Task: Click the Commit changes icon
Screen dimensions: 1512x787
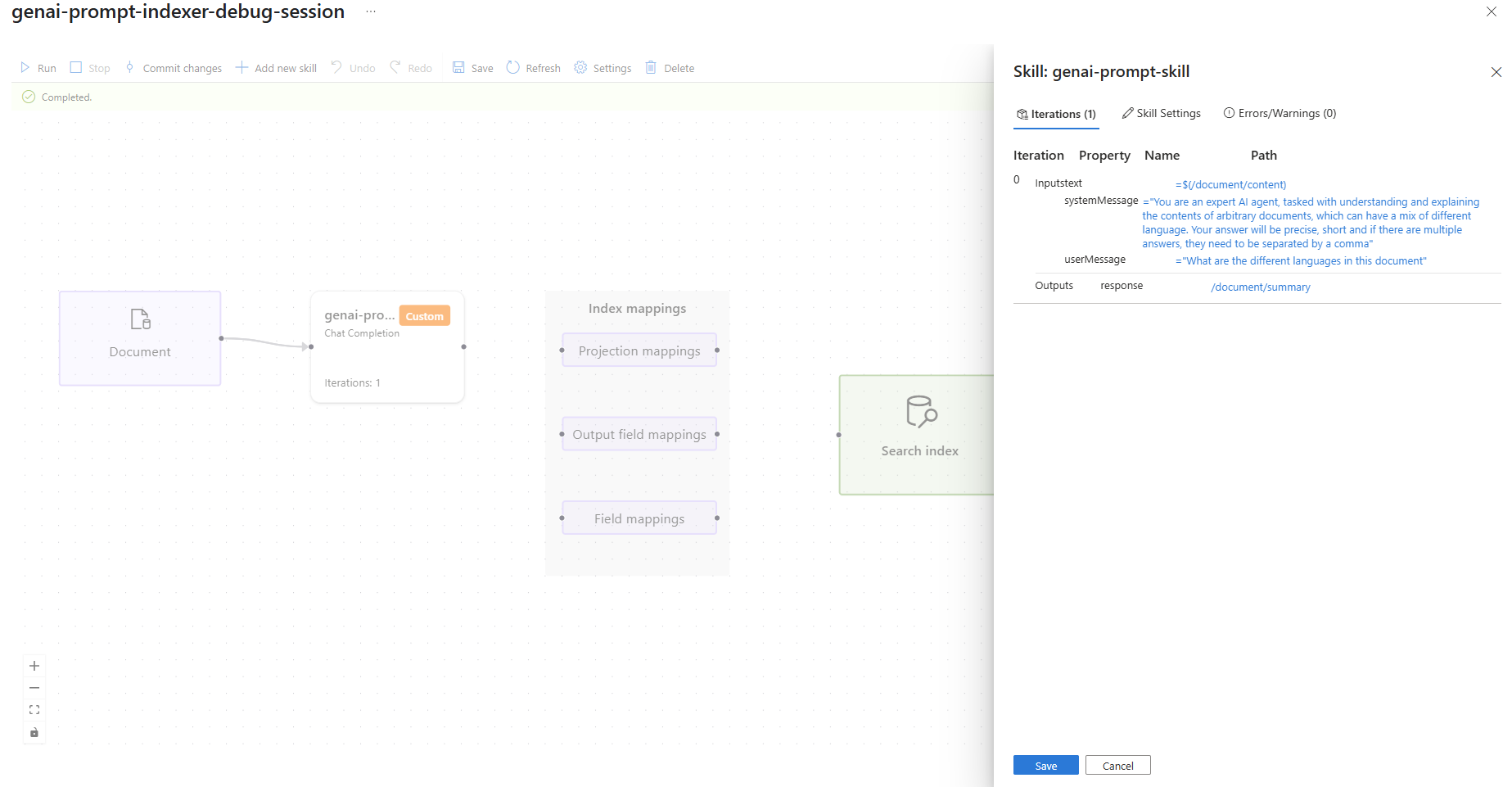Action: coord(129,68)
